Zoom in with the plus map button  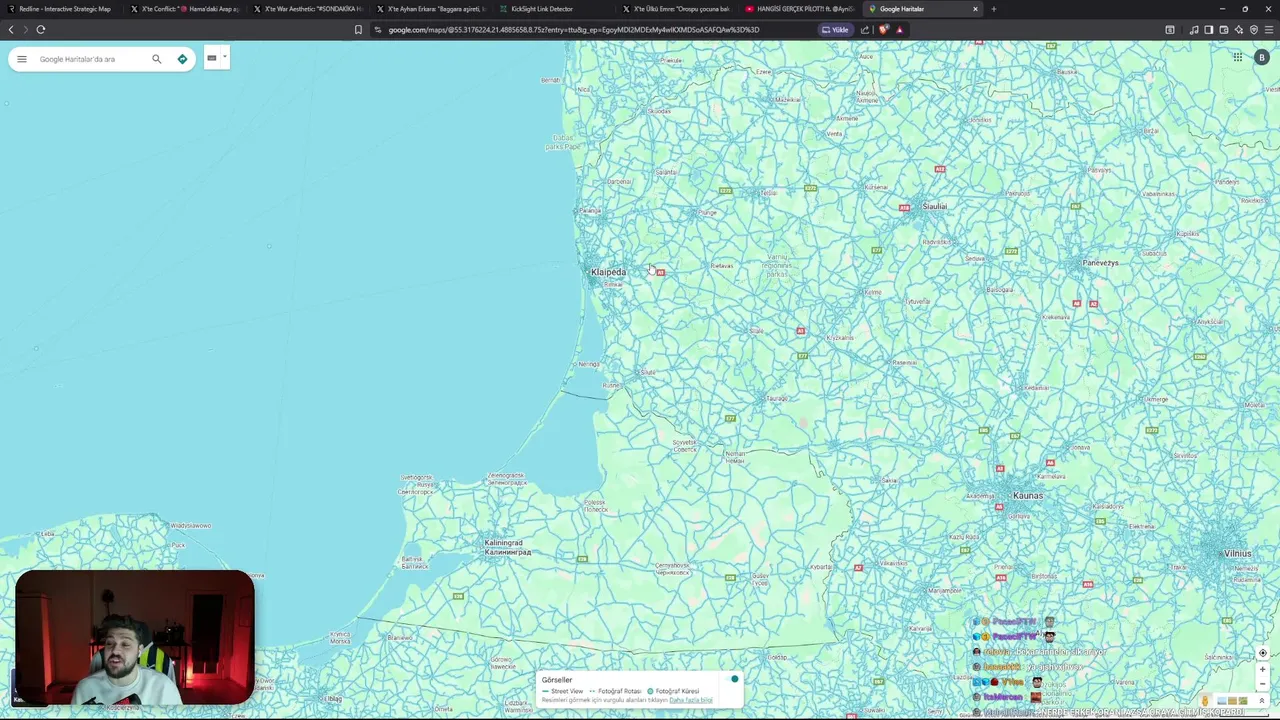1262,669
